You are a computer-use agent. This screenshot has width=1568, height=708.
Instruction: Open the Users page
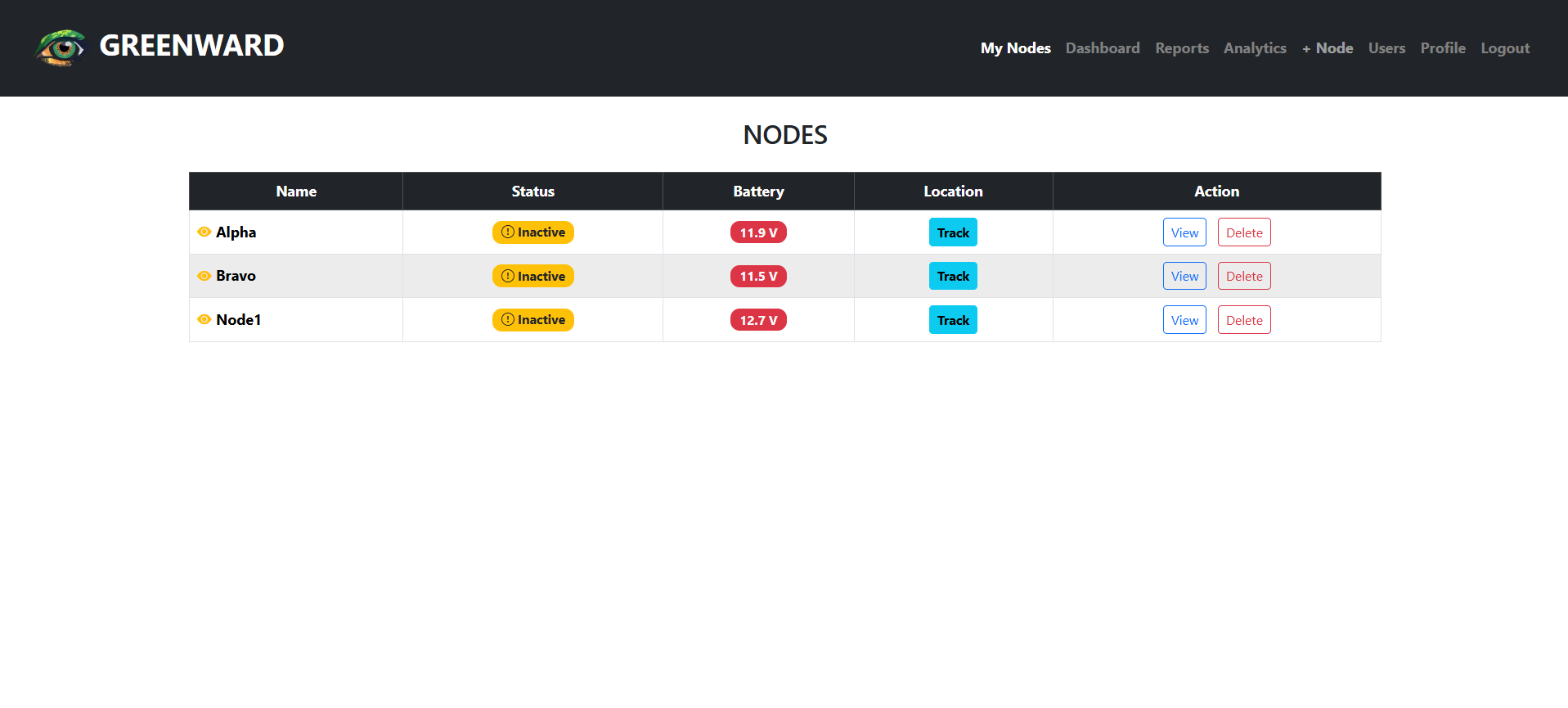[x=1386, y=48]
